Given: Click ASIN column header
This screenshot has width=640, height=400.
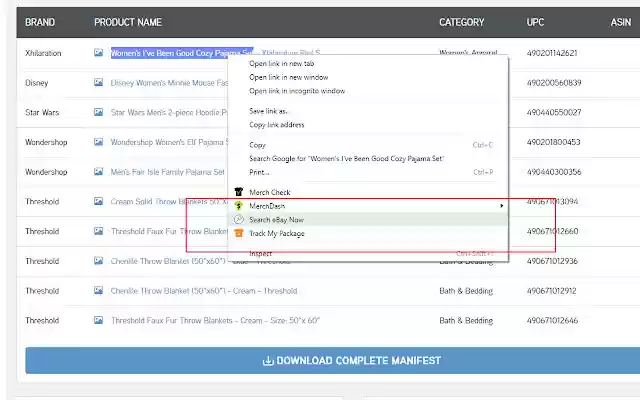Looking at the screenshot, I should coord(621,22).
